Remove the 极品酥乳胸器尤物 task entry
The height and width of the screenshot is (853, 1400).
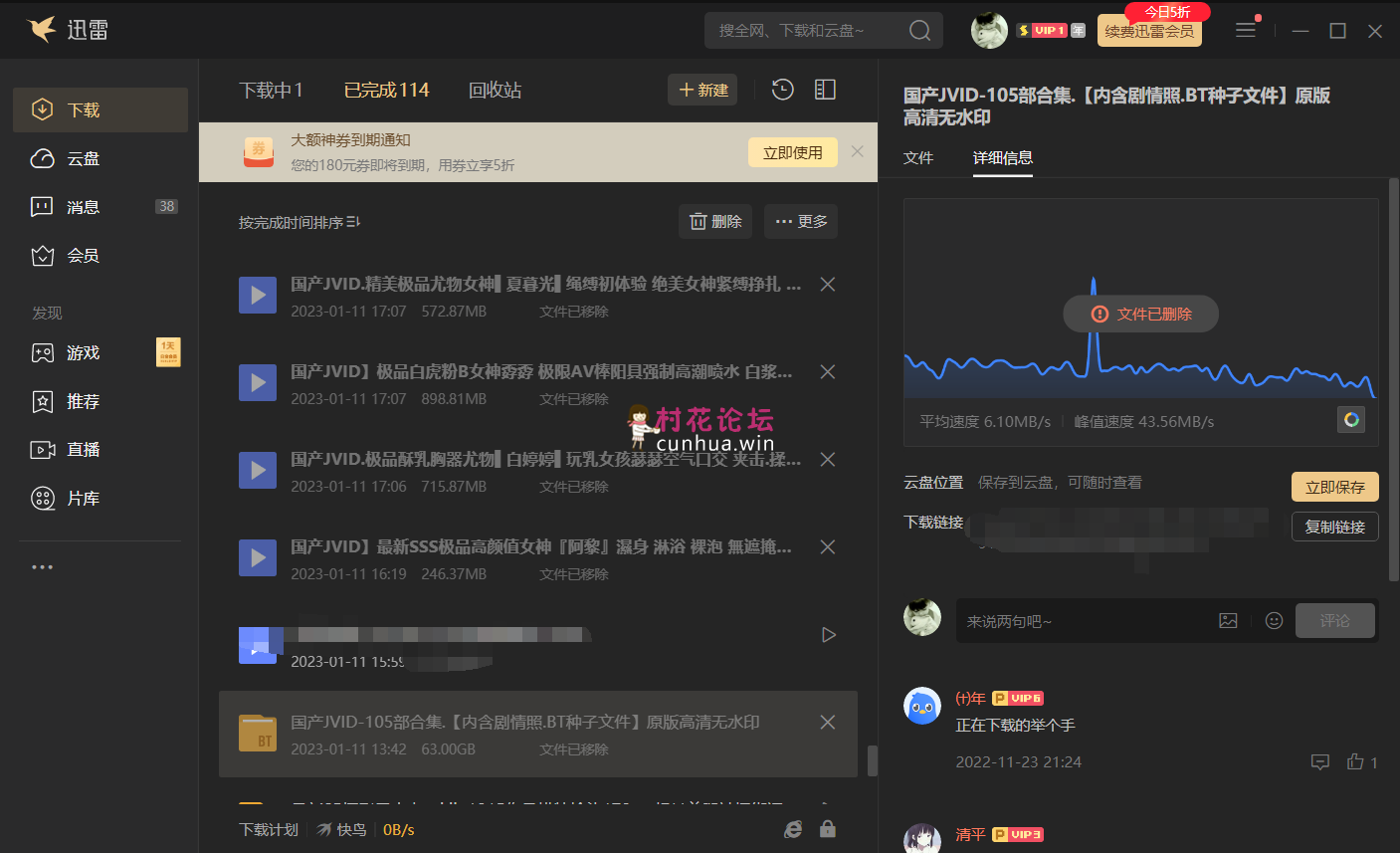click(x=827, y=460)
